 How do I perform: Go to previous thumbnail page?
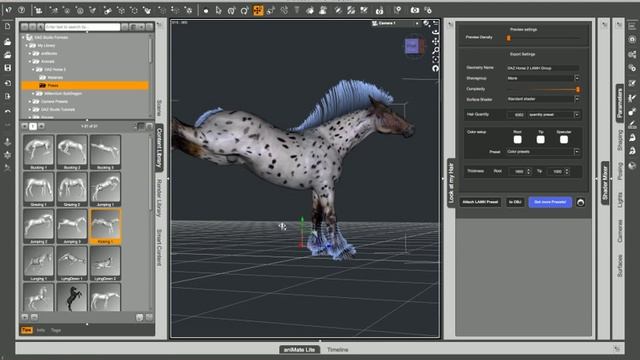(x=24, y=127)
